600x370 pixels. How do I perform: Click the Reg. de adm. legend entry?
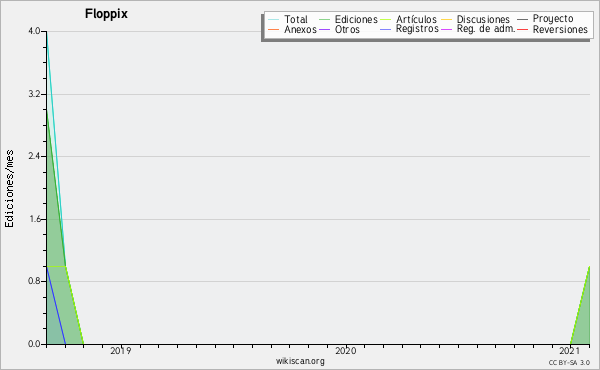pyautogui.click(x=486, y=29)
